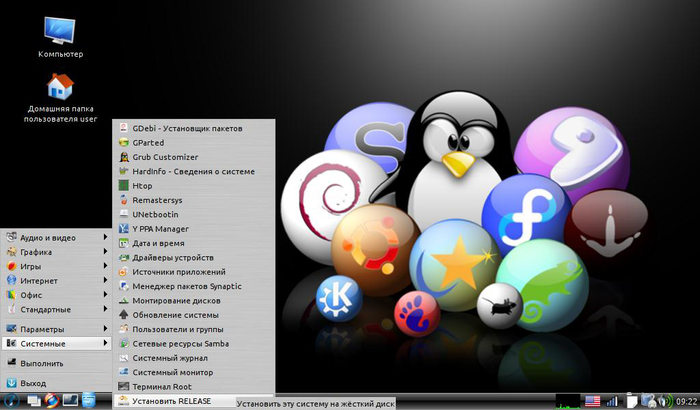Click the 09:22 clock on the panel

click(687, 401)
